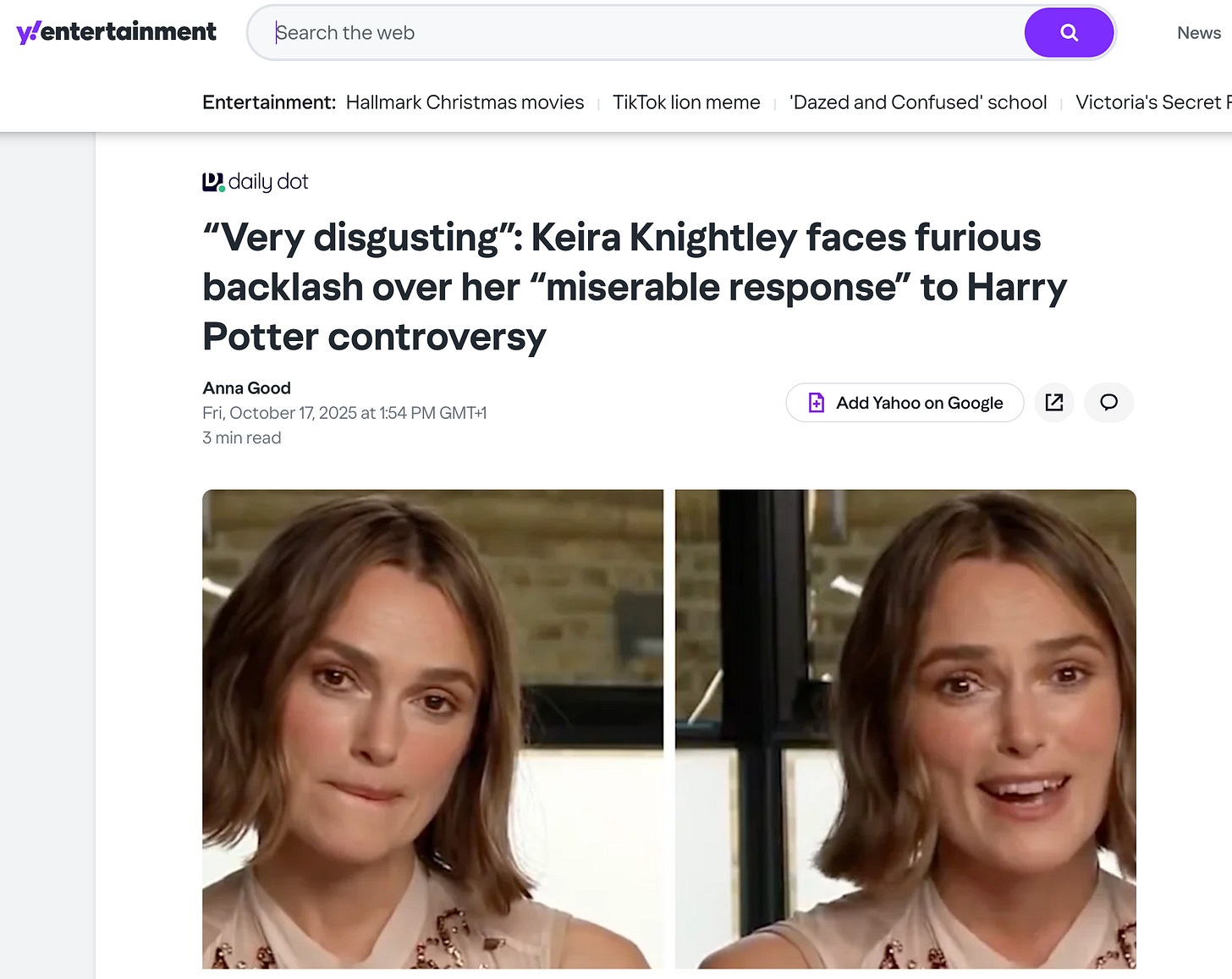Open the Yahoo Entertainment logo homepage
Image resolution: width=1232 pixels, height=979 pixels.
click(117, 32)
